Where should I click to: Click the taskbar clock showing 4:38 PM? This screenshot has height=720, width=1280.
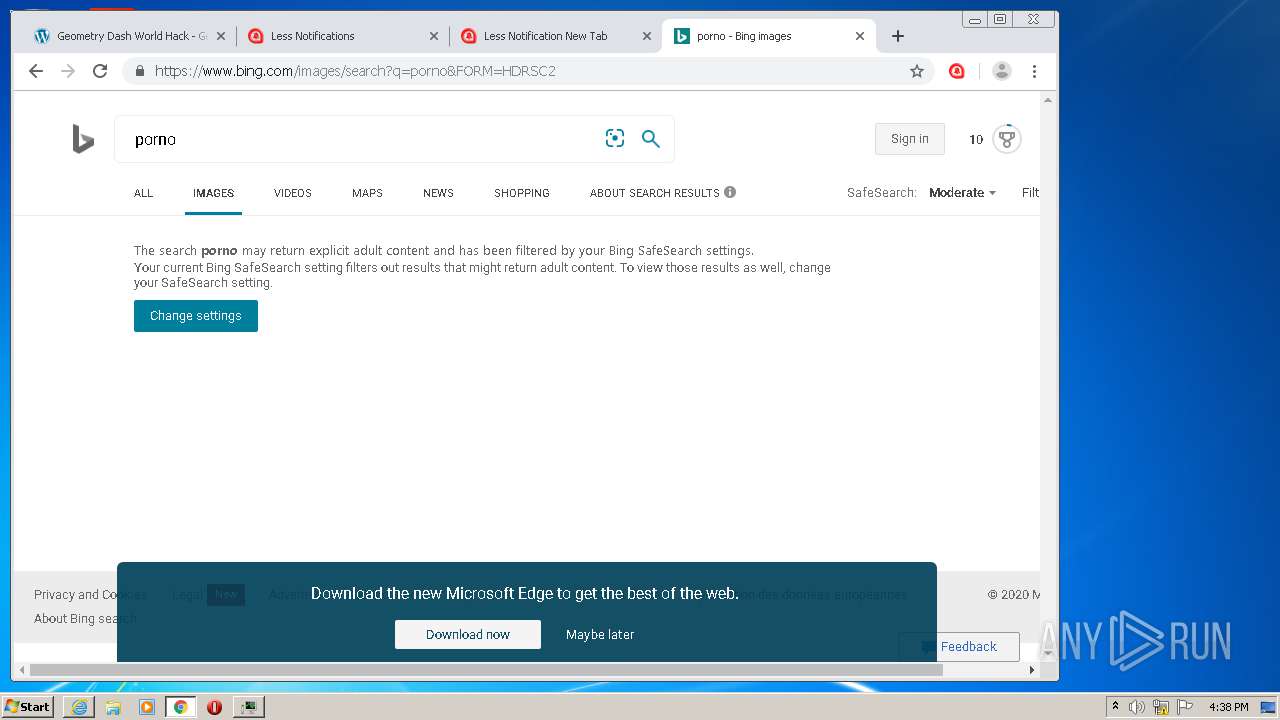[x=1228, y=707]
